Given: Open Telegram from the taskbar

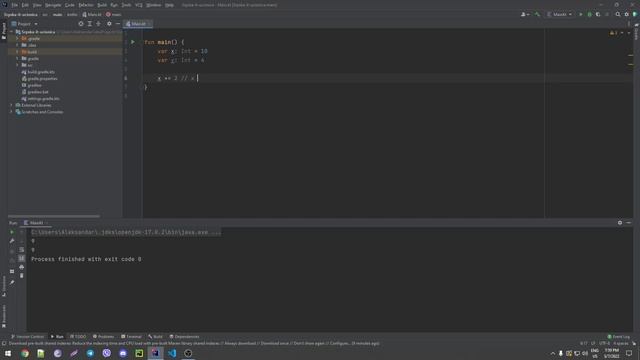Looking at the screenshot, I should (x=90, y=353).
